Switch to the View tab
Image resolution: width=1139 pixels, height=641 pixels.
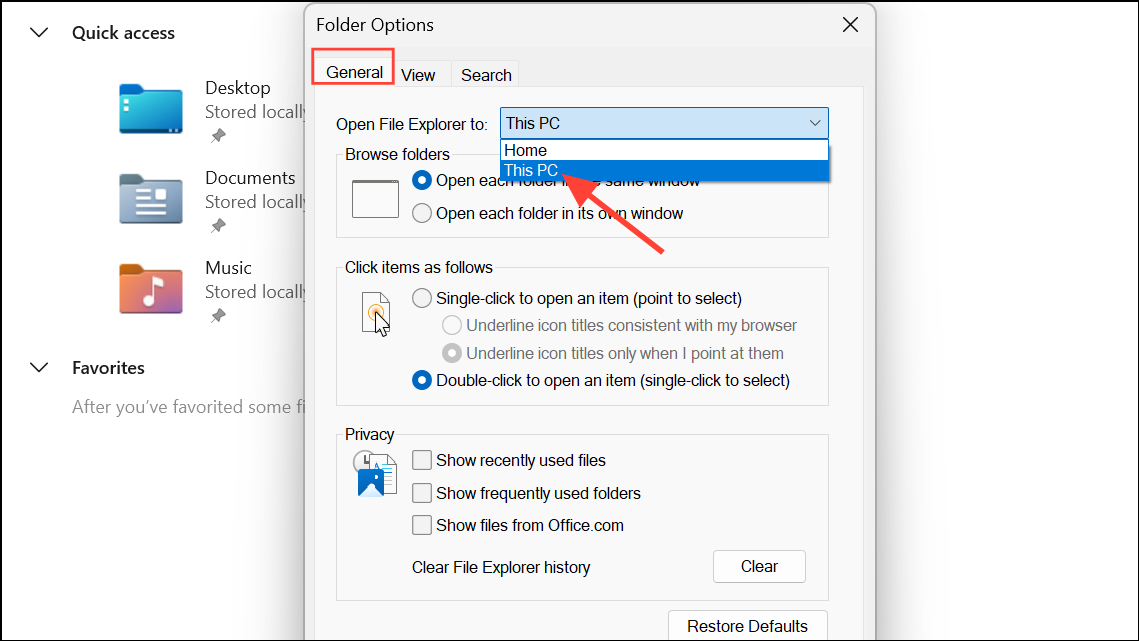click(x=419, y=74)
